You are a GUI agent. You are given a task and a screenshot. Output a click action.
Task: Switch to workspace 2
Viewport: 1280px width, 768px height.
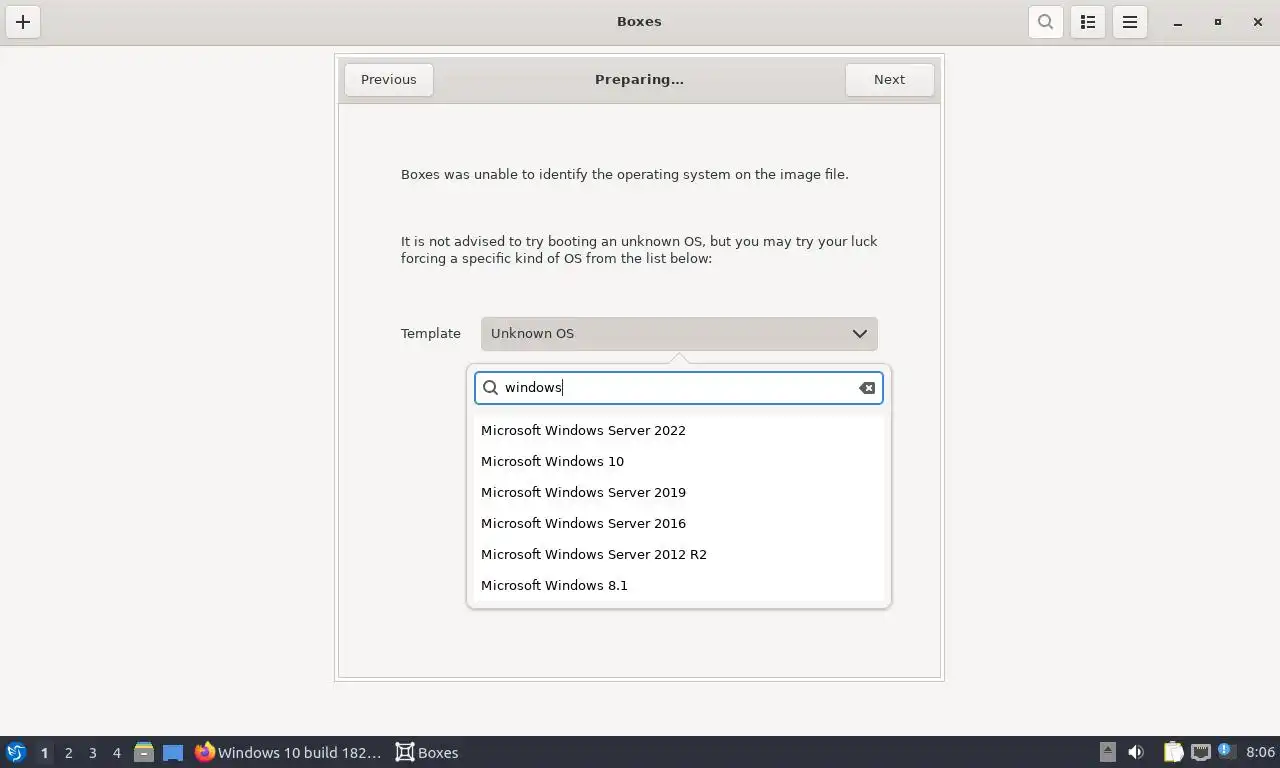pyautogui.click(x=68, y=753)
